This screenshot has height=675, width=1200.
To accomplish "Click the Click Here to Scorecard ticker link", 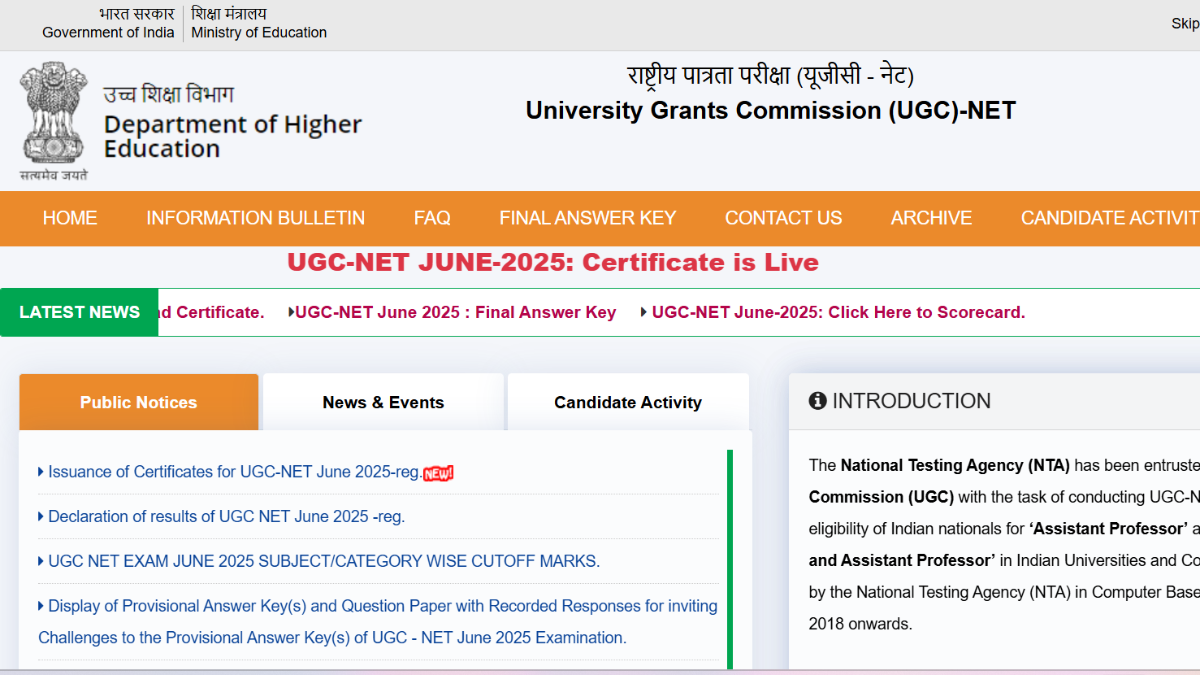I will pyautogui.click(x=838, y=313).
